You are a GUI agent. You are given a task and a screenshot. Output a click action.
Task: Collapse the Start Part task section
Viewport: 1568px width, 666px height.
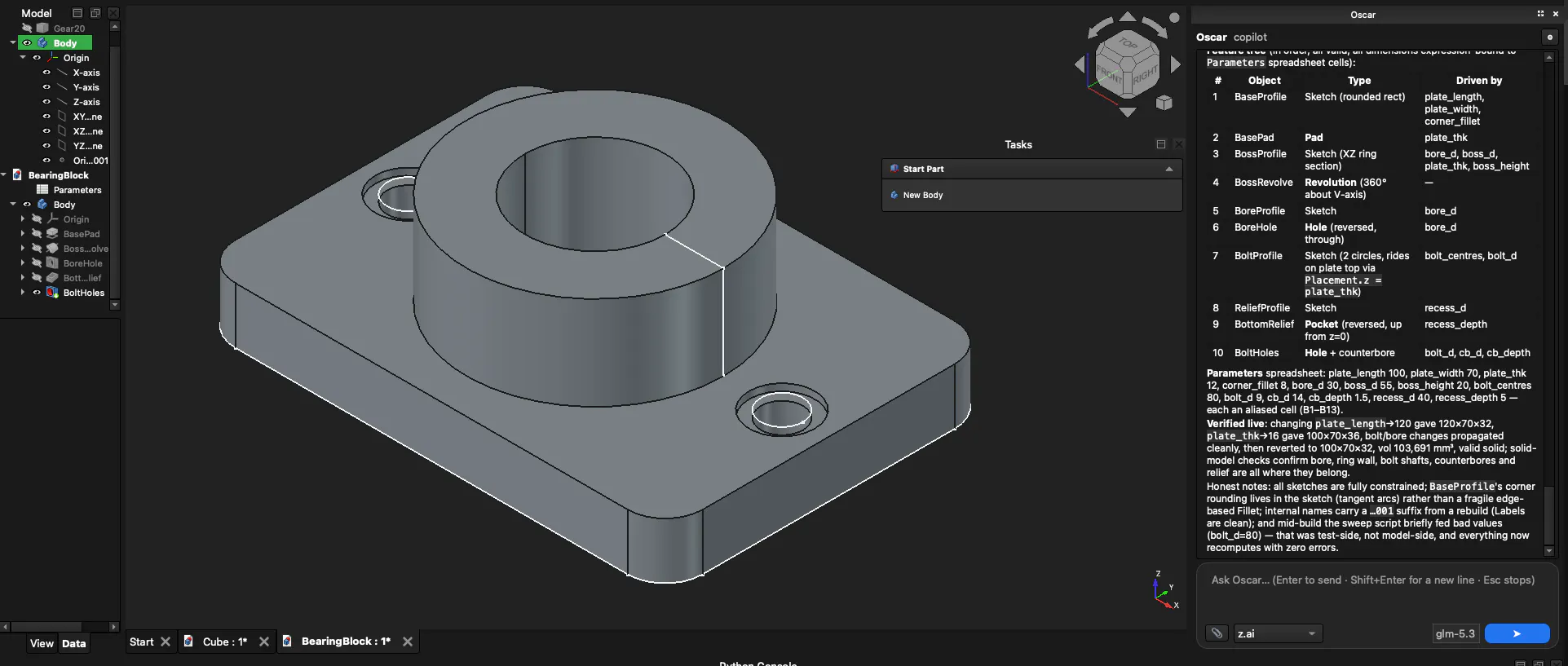click(x=1169, y=169)
